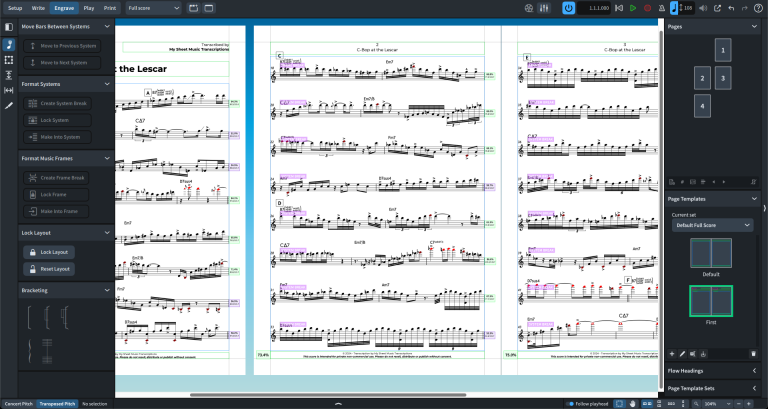The image size is (768, 409).
Task: Enable Transposed Pitch in status bar
Action: [x=58, y=404]
